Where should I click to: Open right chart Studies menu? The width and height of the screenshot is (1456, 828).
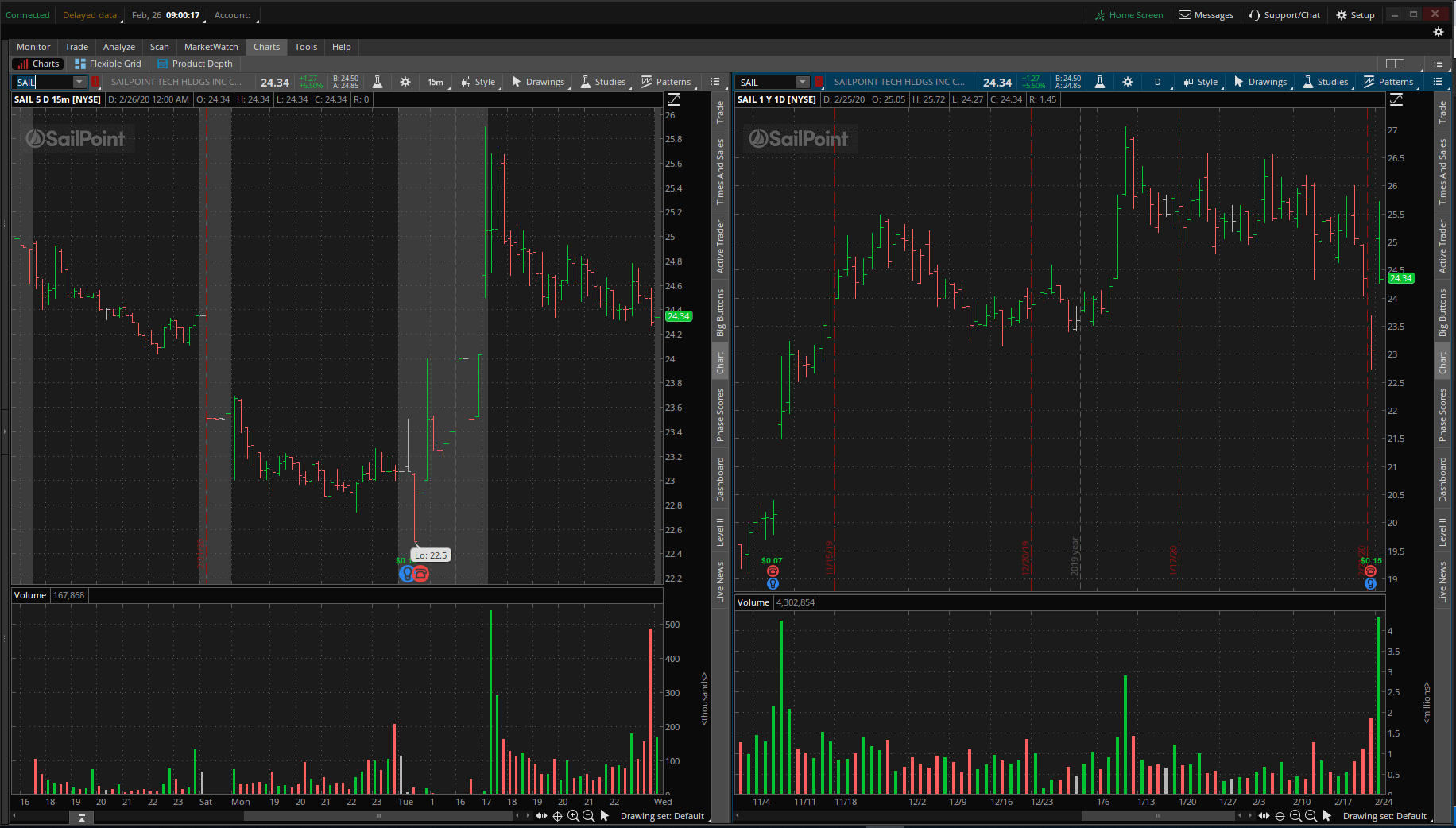[1326, 82]
